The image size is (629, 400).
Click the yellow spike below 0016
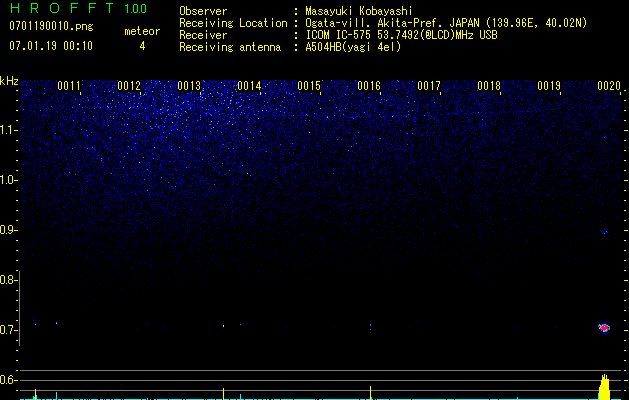click(370, 392)
